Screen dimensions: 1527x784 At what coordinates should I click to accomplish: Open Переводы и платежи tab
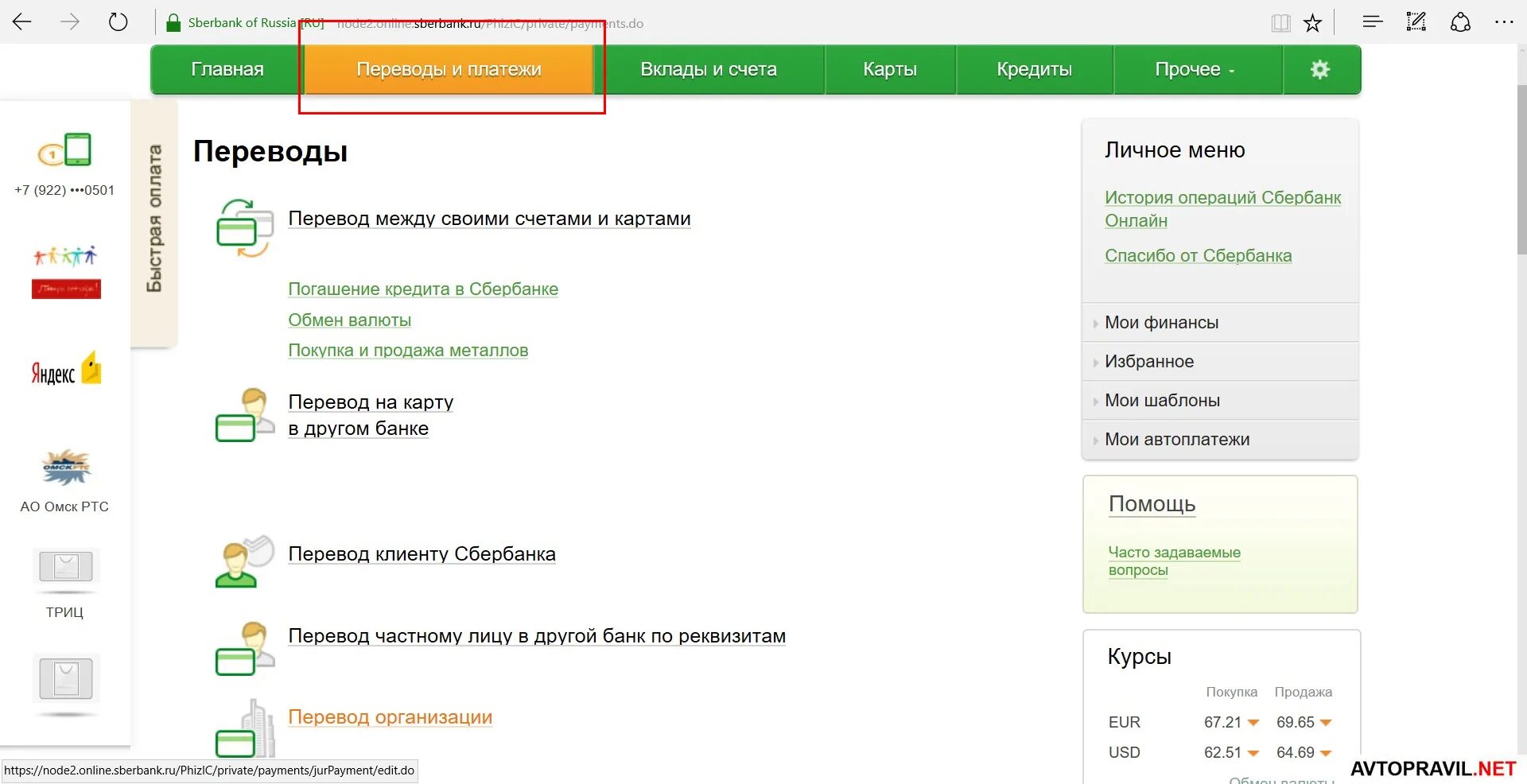pos(449,69)
